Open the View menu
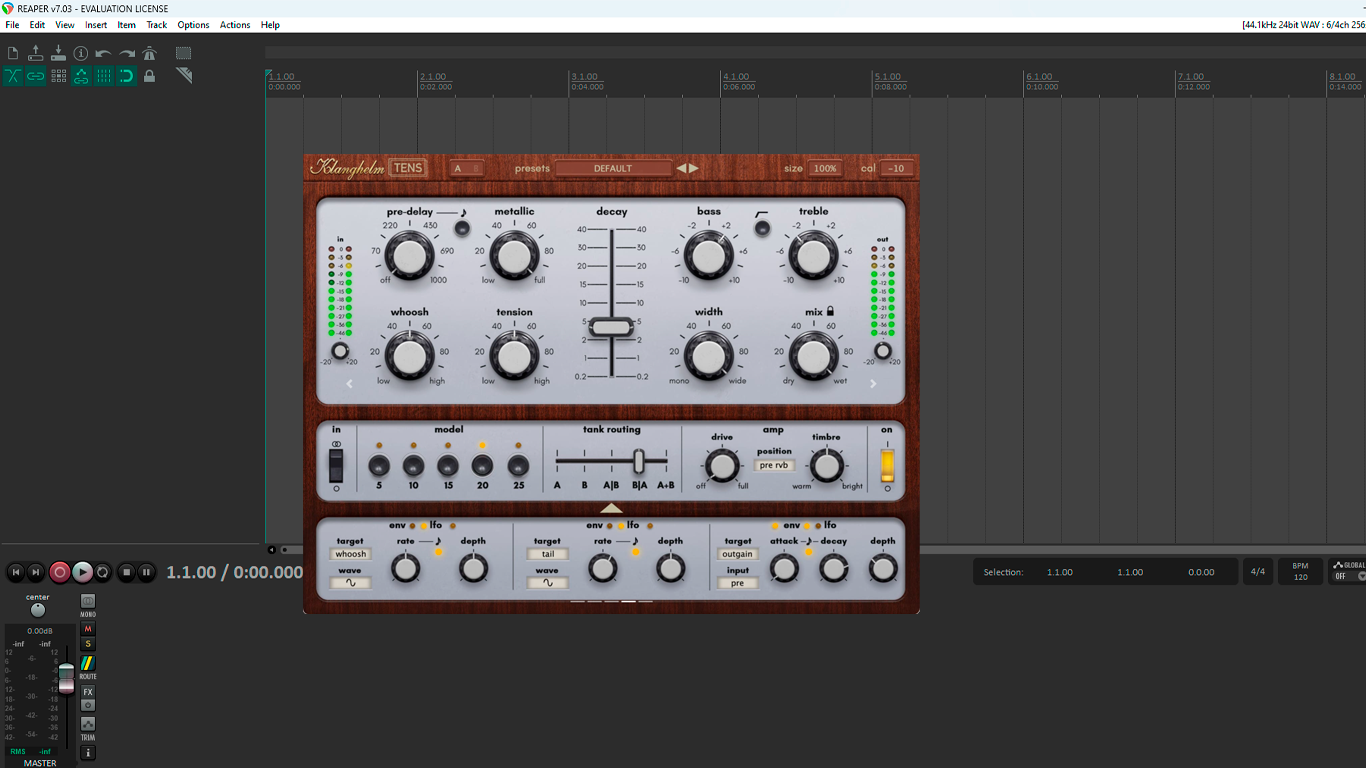The width and height of the screenshot is (1366, 768). pyautogui.click(x=64, y=25)
